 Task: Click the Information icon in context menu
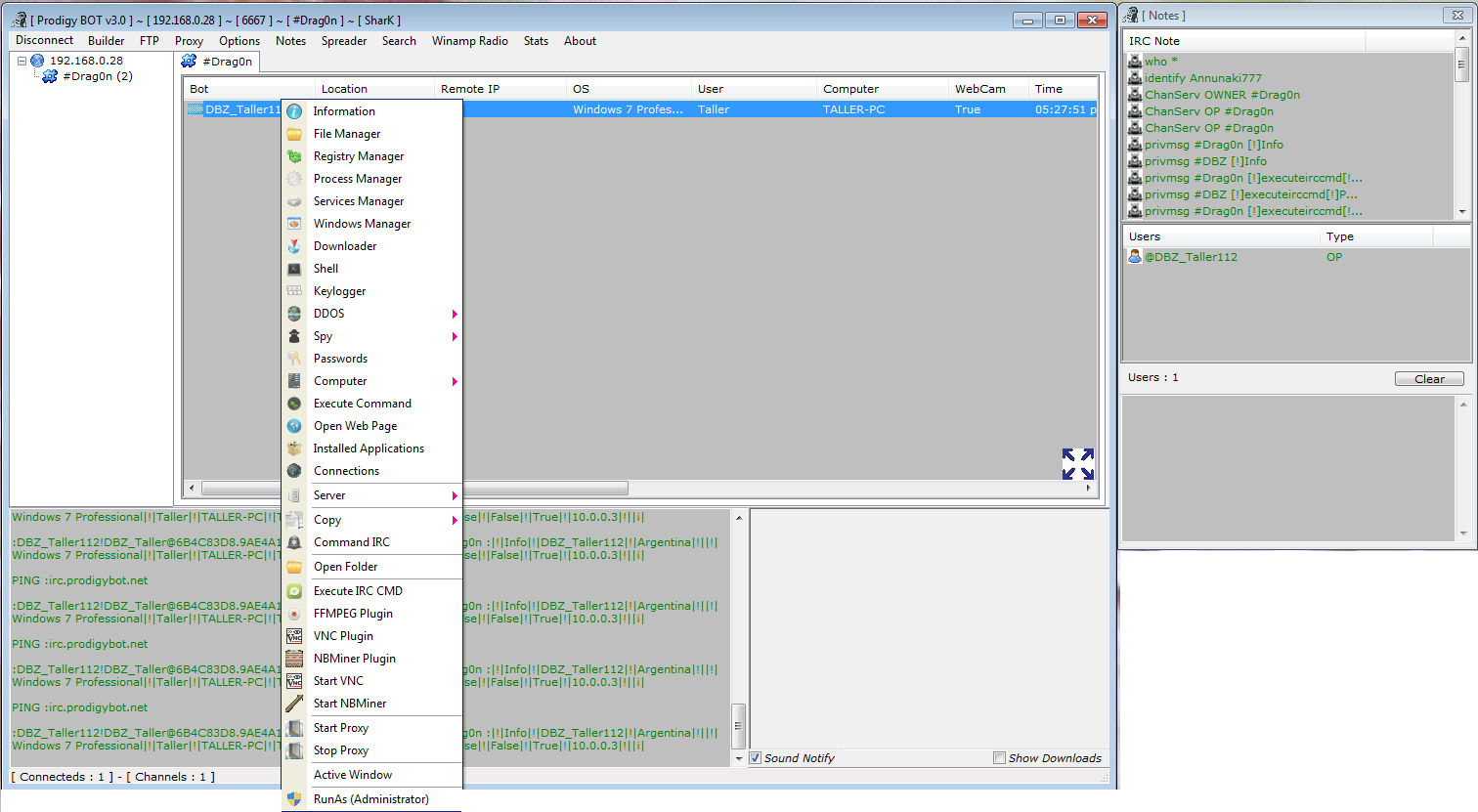click(x=294, y=111)
